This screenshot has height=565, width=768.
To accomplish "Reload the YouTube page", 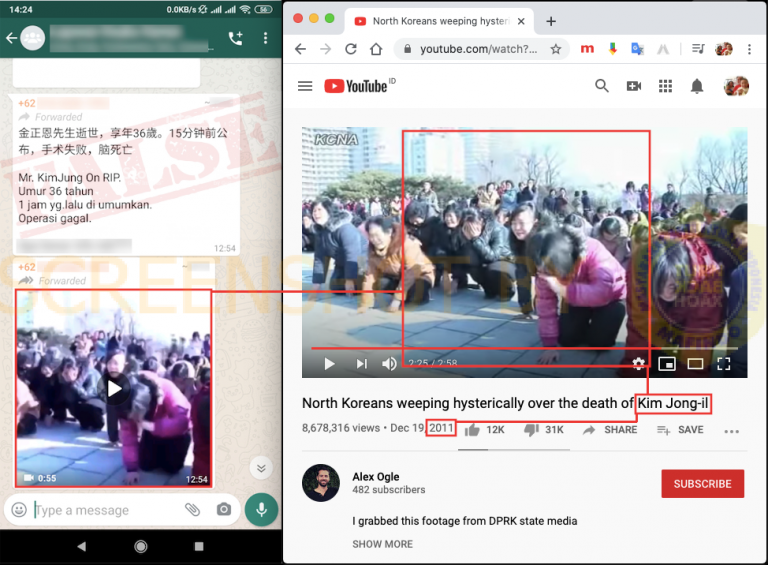I will coord(351,49).
